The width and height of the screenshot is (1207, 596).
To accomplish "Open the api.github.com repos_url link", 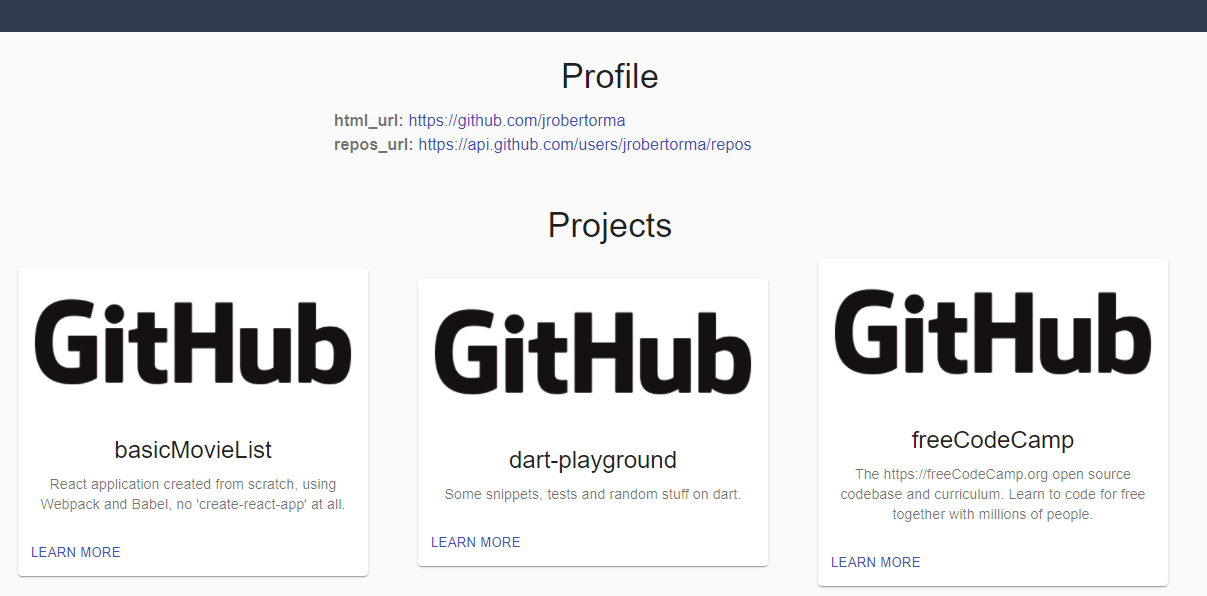I will pyautogui.click(x=585, y=144).
